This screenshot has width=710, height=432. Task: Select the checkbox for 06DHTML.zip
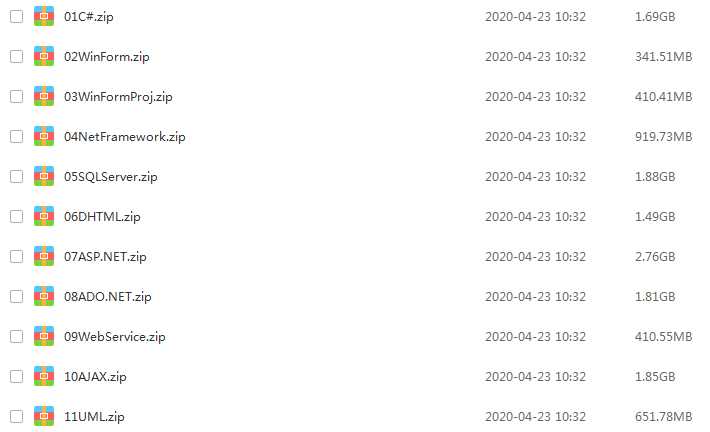coord(17,216)
